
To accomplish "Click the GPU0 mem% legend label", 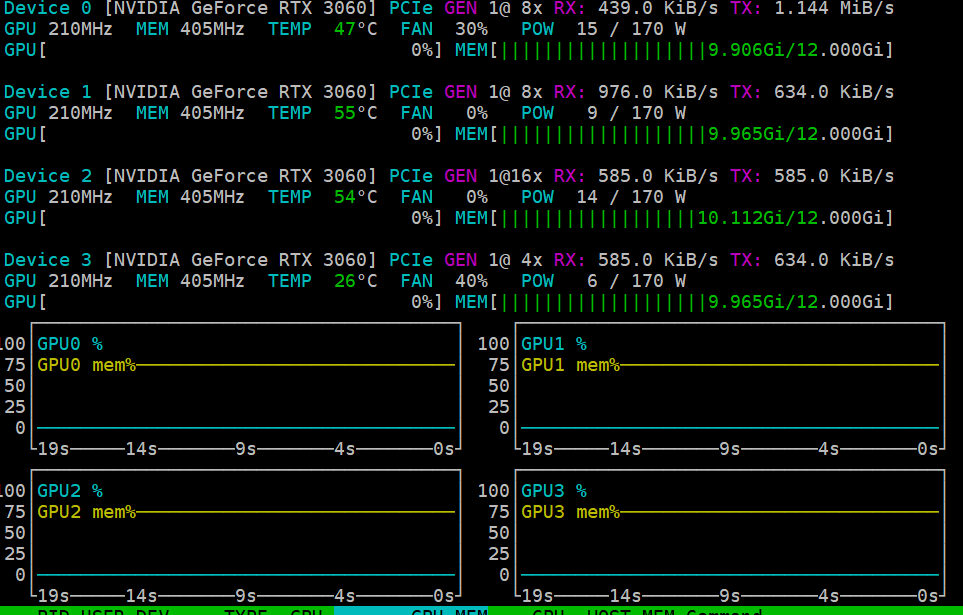I will coord(87,365).
